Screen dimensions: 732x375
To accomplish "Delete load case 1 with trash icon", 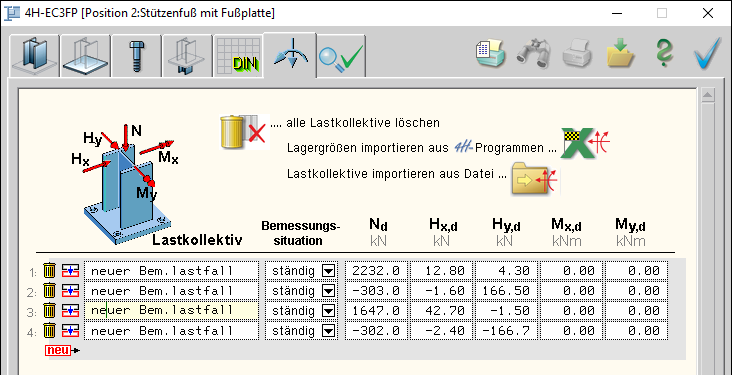I will tap(49, 270).
